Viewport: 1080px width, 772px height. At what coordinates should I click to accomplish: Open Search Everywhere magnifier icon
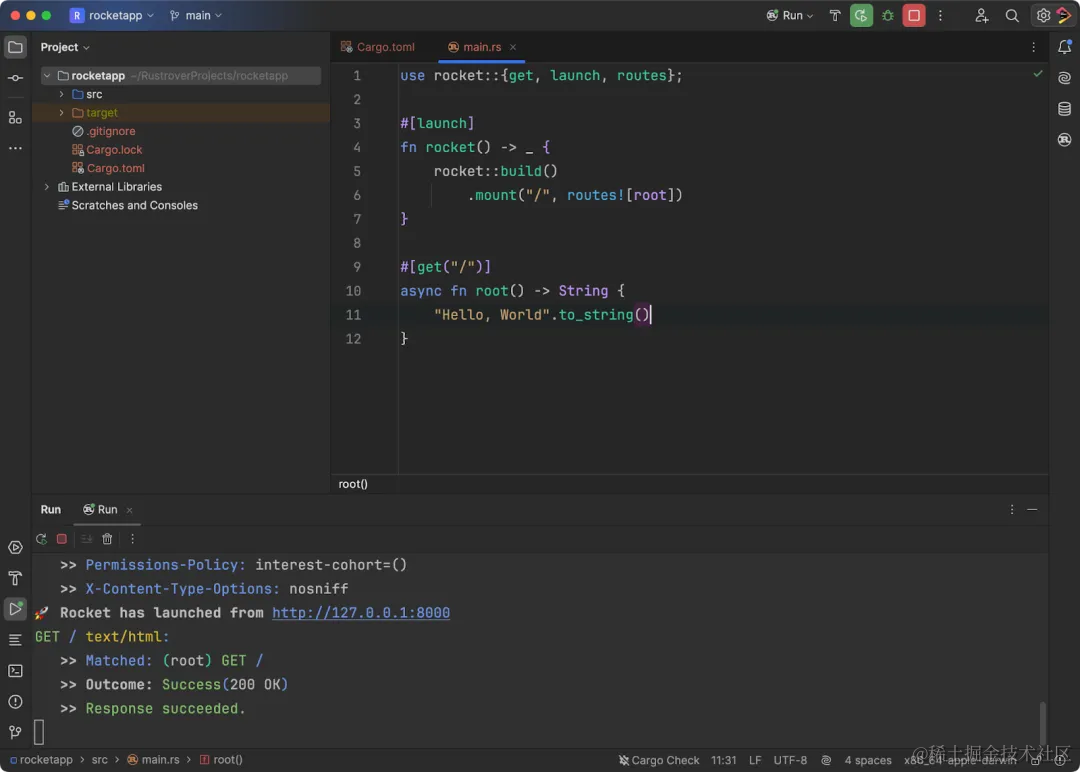pyautogui.click(x=1012, y=16)
